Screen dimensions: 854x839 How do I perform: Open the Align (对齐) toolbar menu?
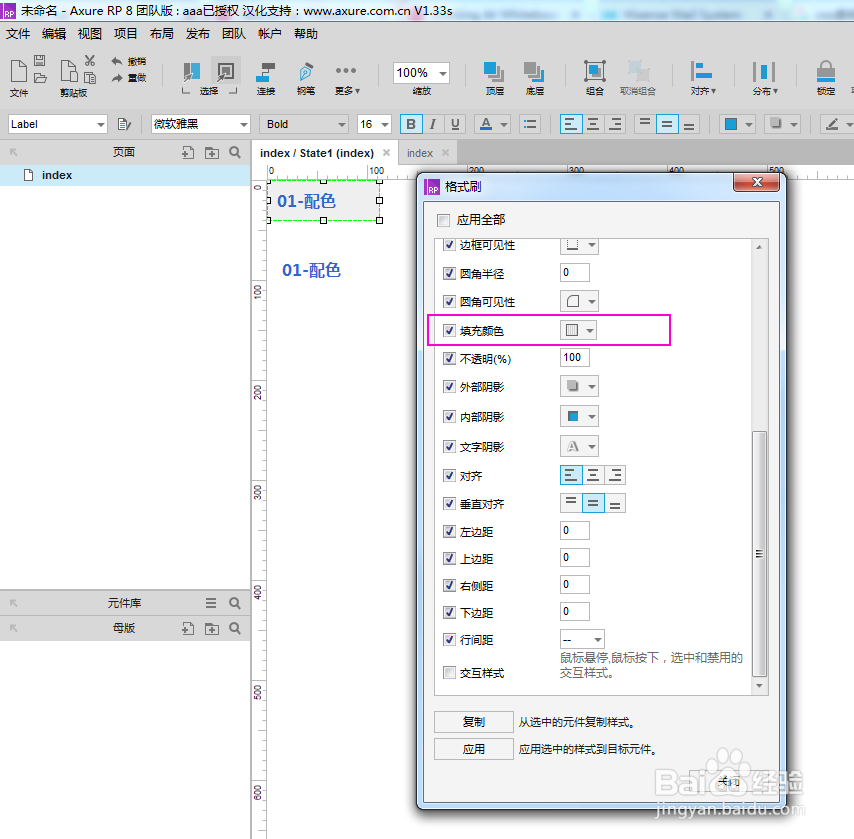[x=702, y=77]
